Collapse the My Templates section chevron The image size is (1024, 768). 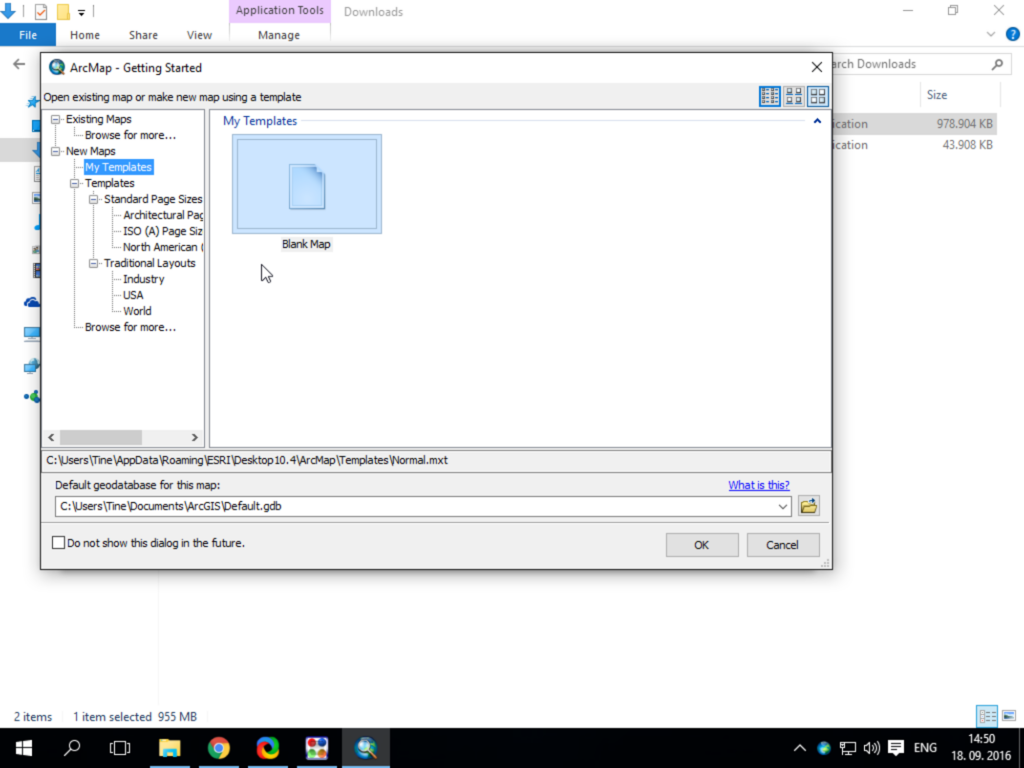point(817,121)
